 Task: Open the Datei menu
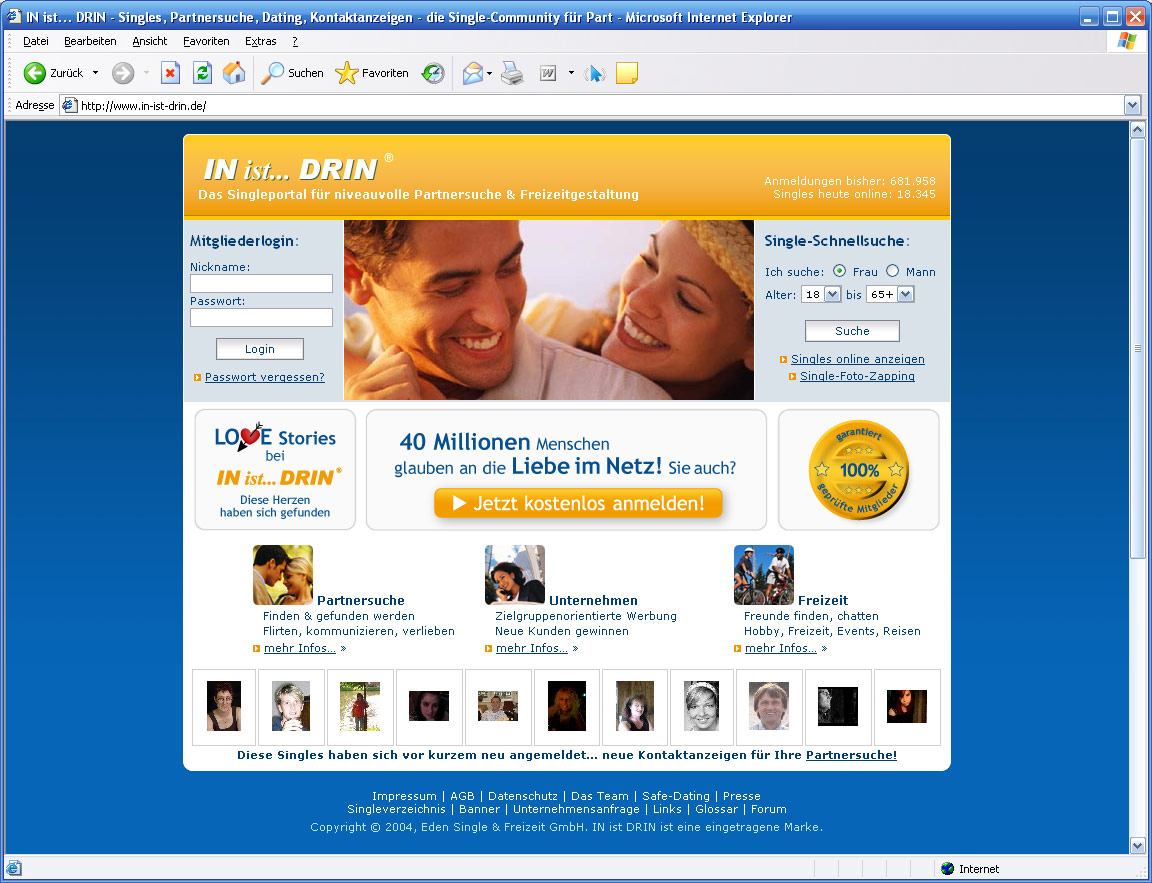tap(36, 41)
